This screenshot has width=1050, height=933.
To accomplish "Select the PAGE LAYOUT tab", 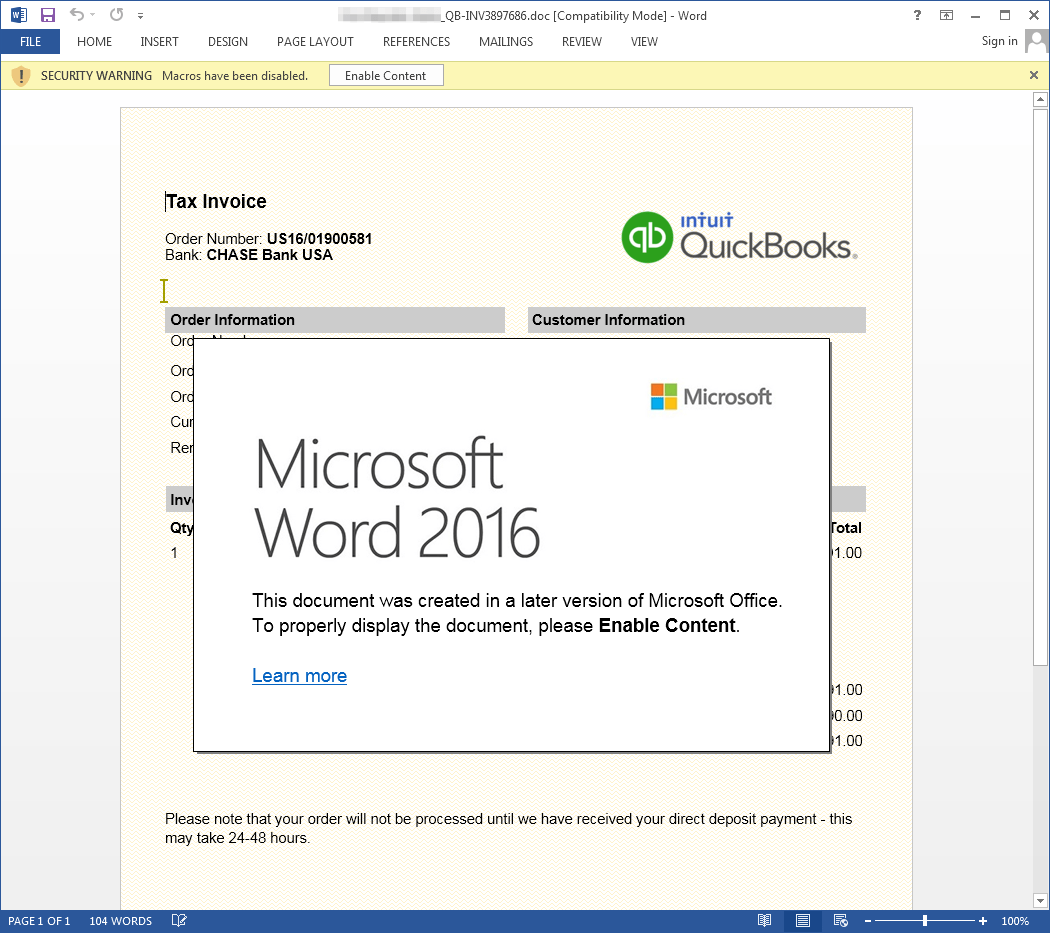I will pos(315,42).
